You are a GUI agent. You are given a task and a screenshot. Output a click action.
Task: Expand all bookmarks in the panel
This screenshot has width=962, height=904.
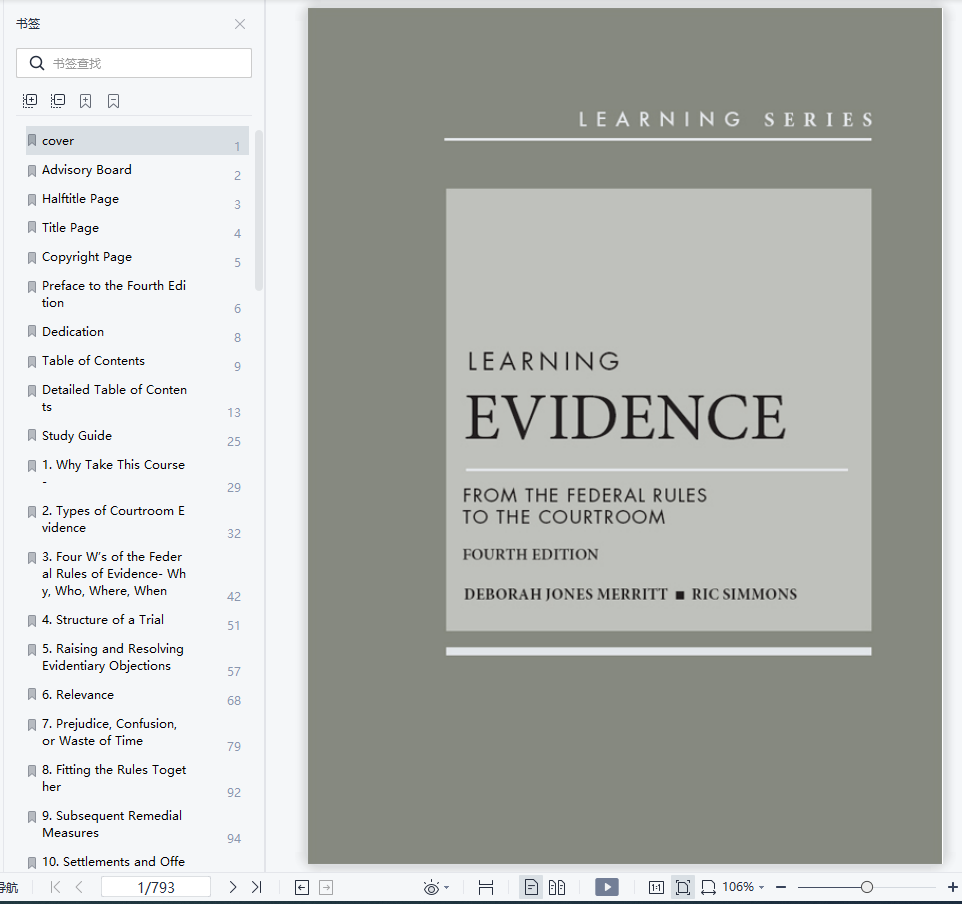coord(29,101)
